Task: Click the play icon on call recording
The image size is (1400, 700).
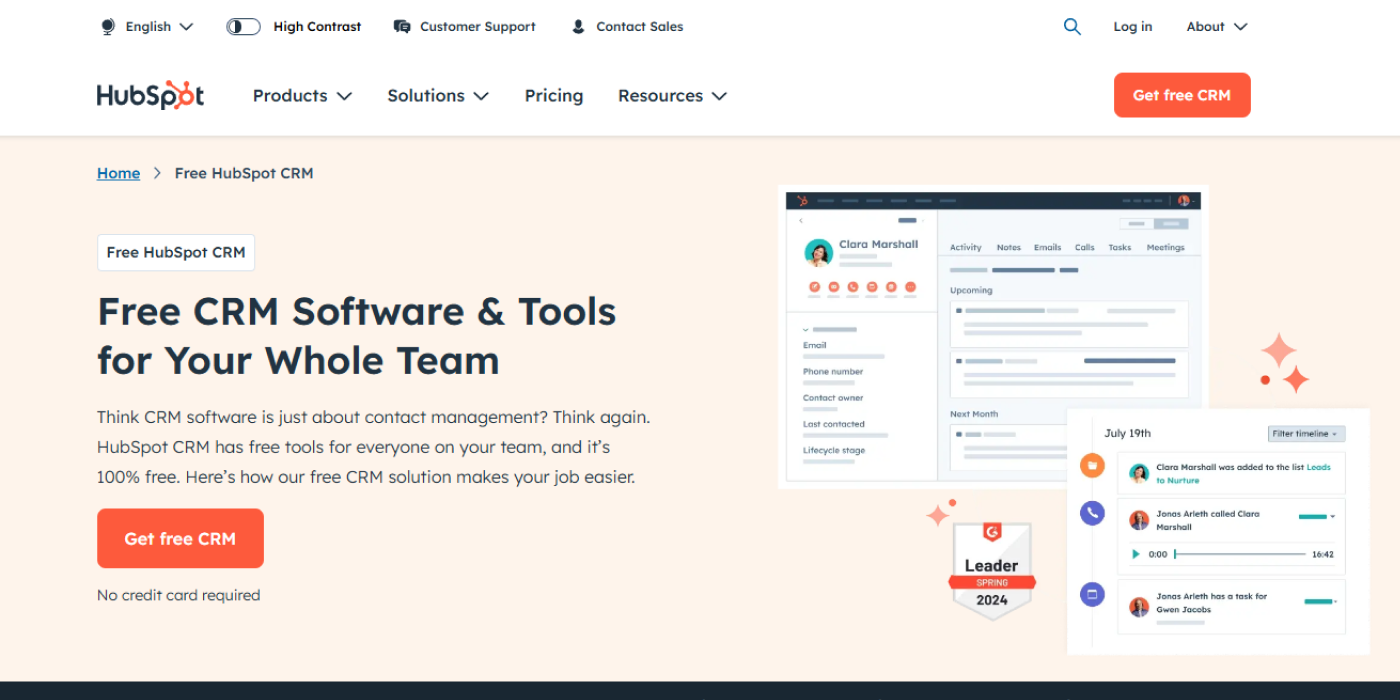Action: (x=1135, y=554)
